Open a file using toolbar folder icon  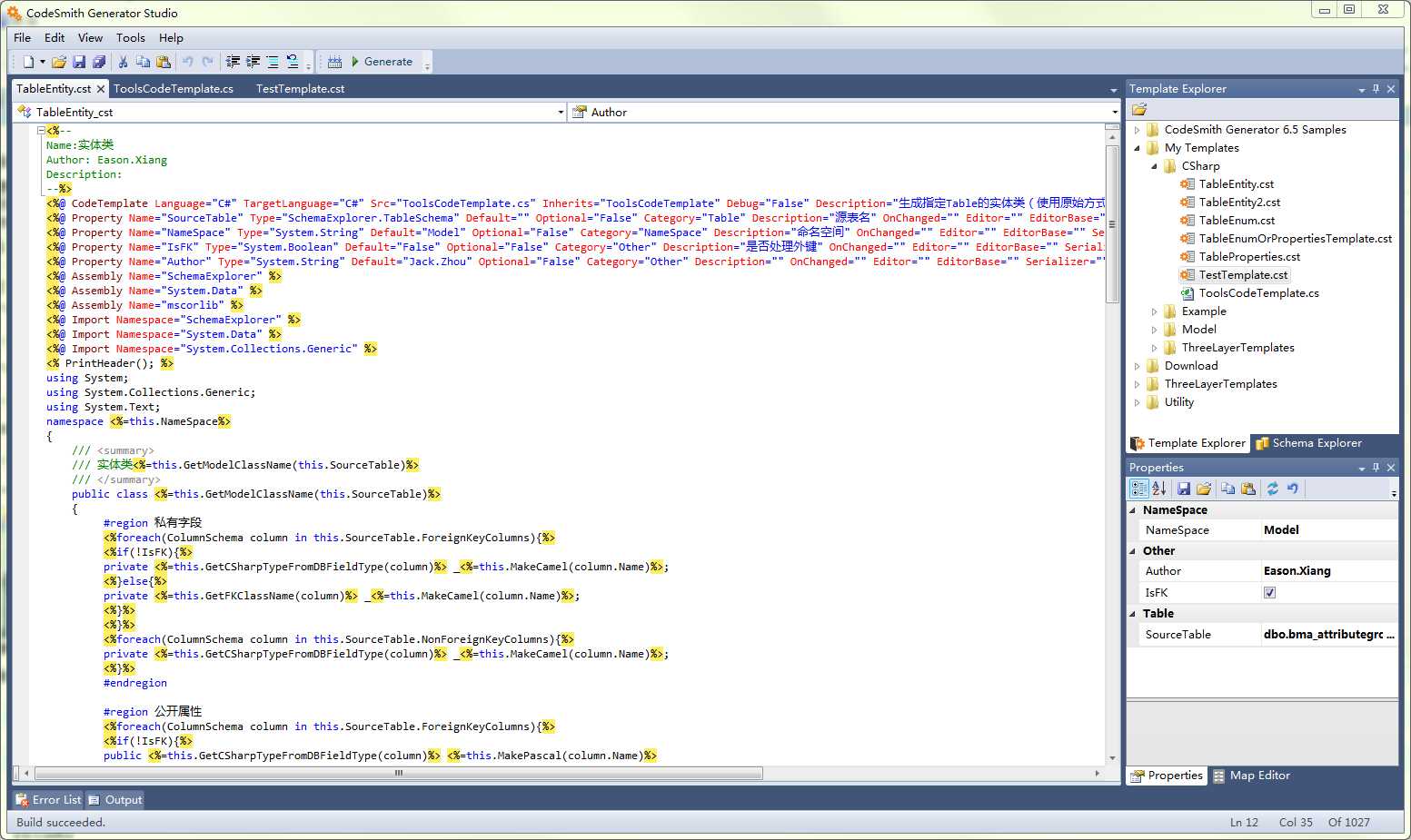coord(59,62)
